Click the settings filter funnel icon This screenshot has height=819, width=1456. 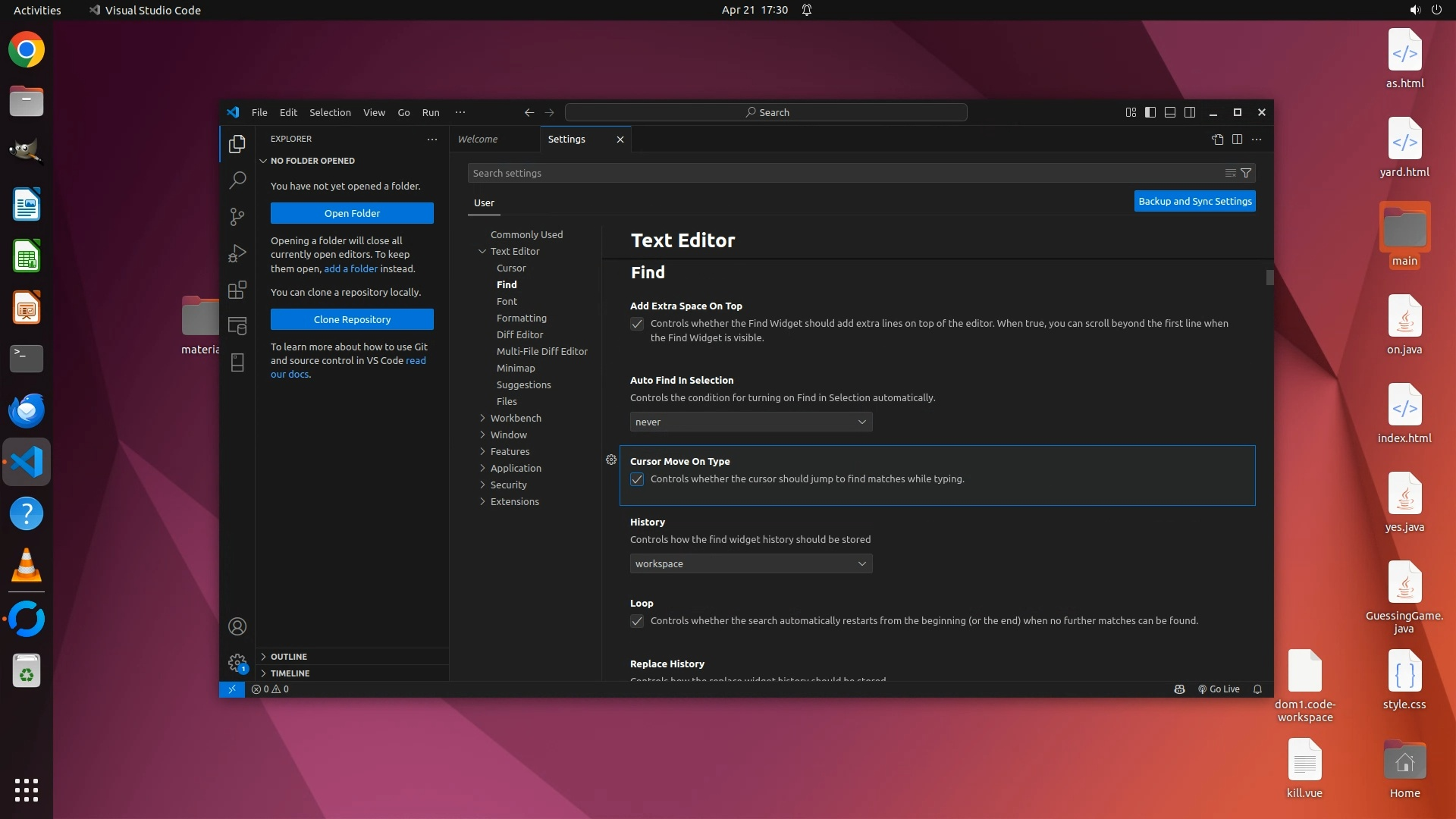(x=1246, y=174)
